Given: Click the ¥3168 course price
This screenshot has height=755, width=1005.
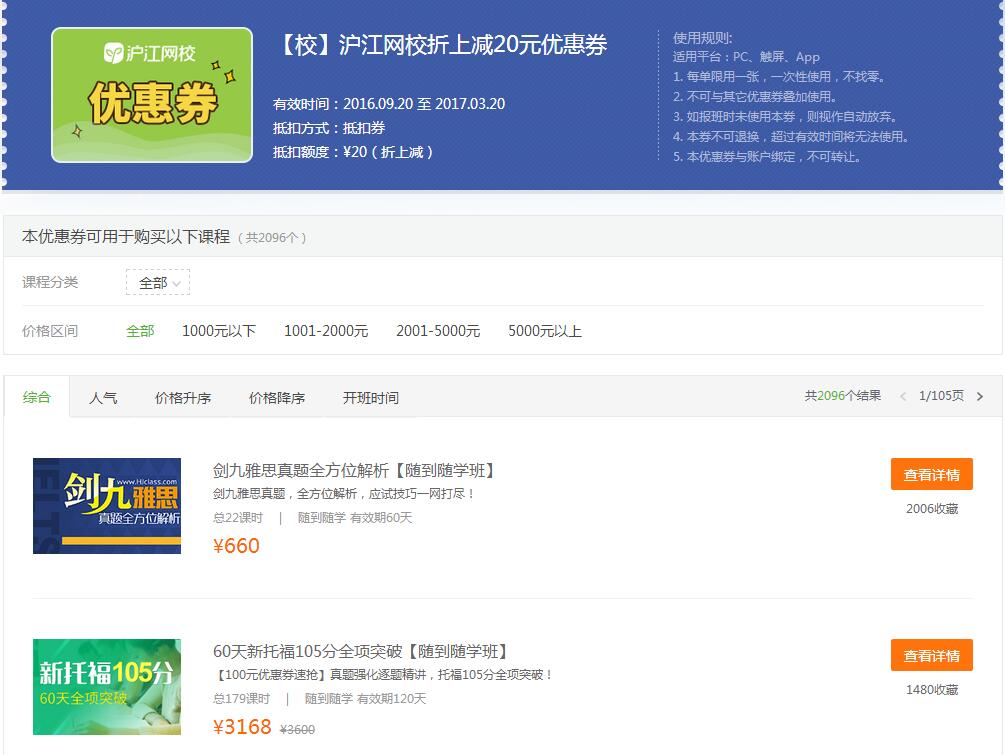Looking at the screenshot, I should 242,727.
